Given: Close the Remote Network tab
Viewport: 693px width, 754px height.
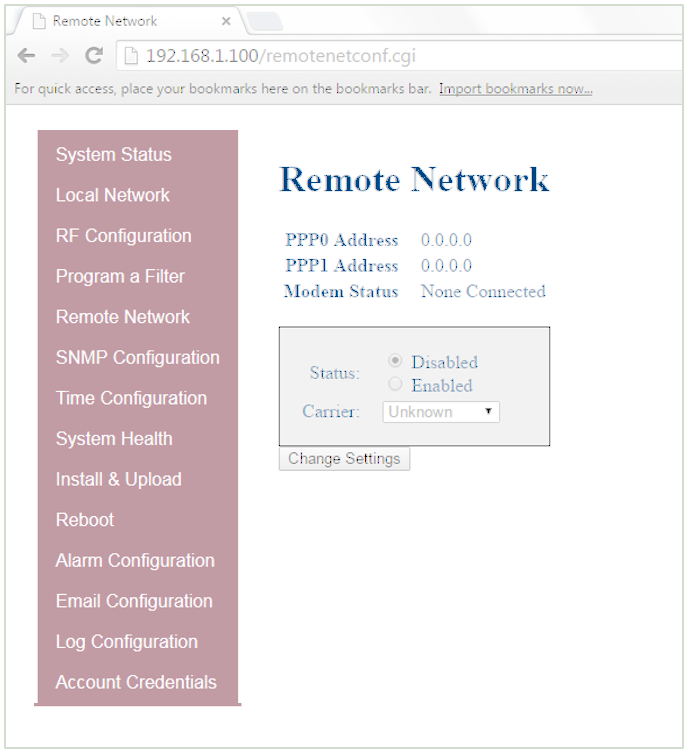Looking at the screenshot, I should (x=226, y=21).
